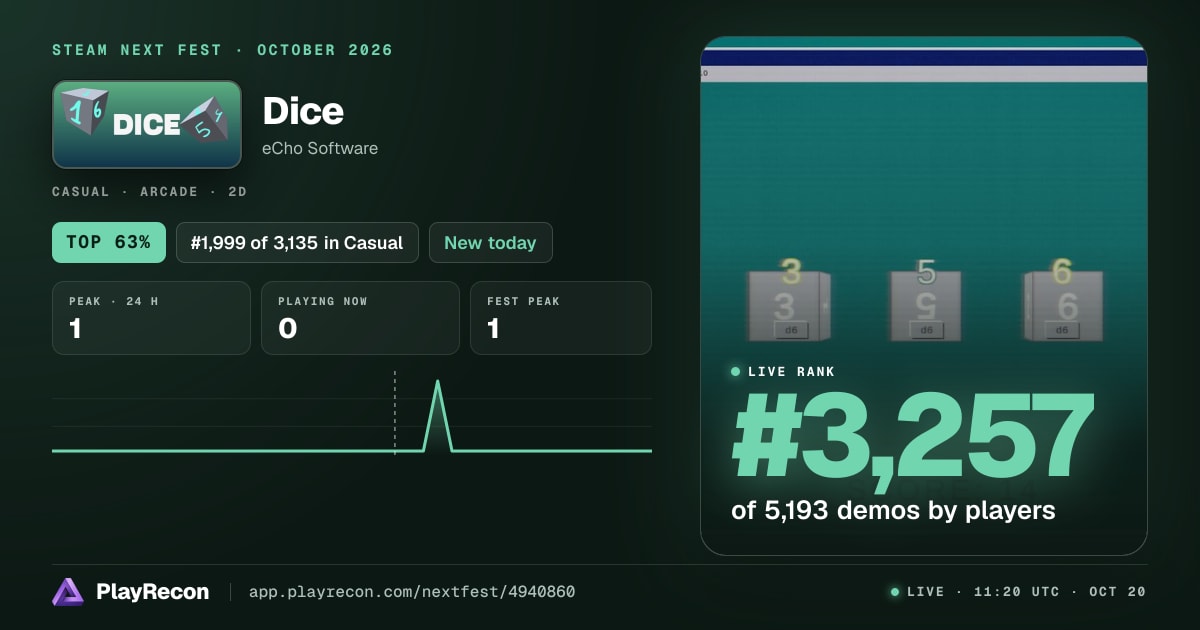Click the New today tag
Viewport: 1200px width, 630px height.
click(x=490, y=242)
